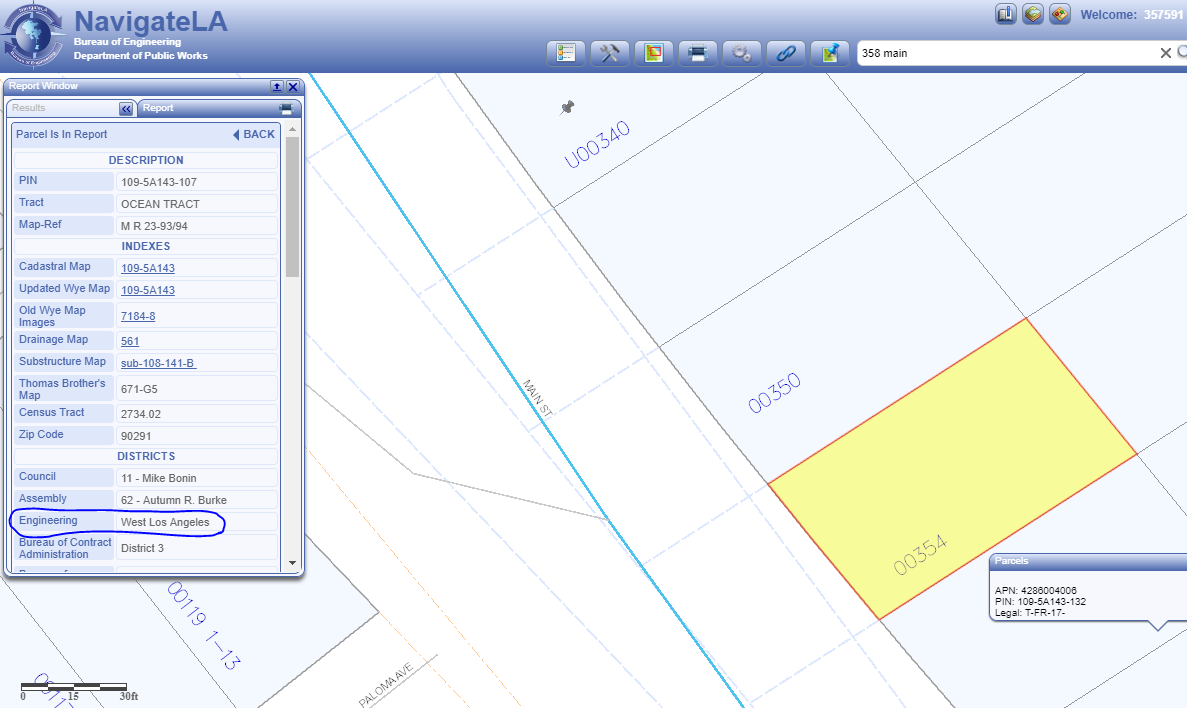Image resolution: width=1187 pixels, height=708 pixels.
Task: Click the PIN value 109-5A143-107
Action: pyautogui.click(x=159, y=182)
